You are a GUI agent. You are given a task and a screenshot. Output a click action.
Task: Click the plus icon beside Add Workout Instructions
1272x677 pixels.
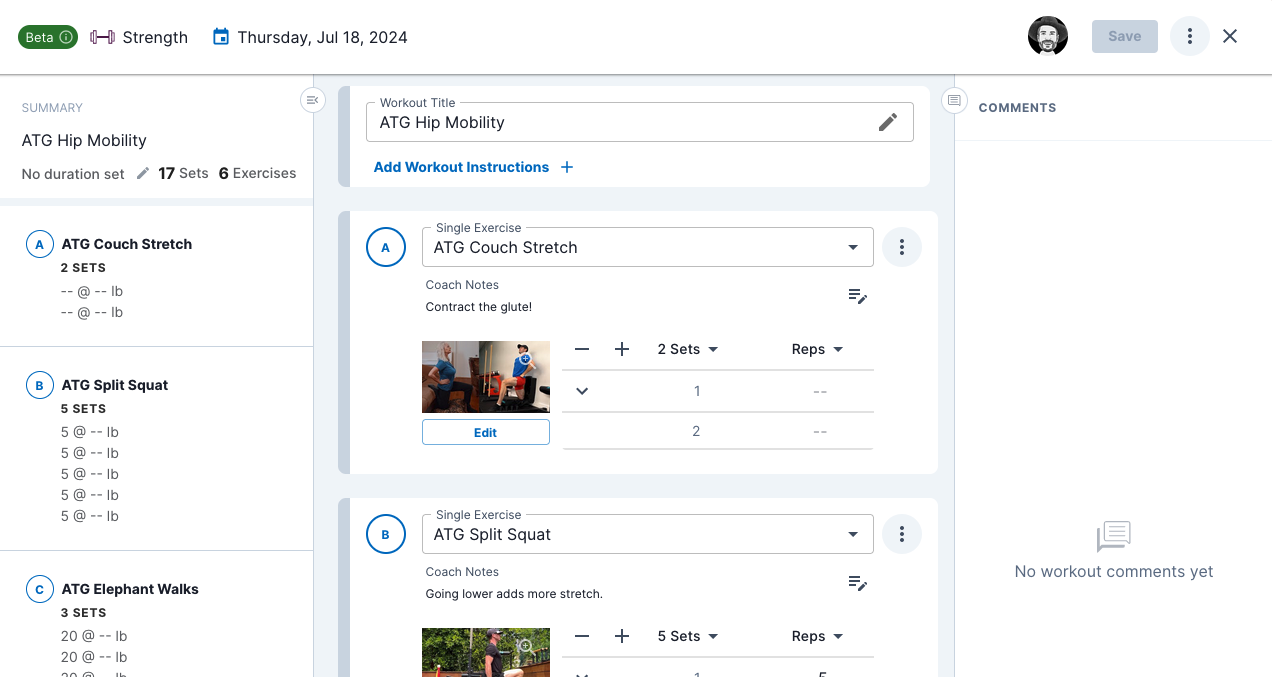567,167
